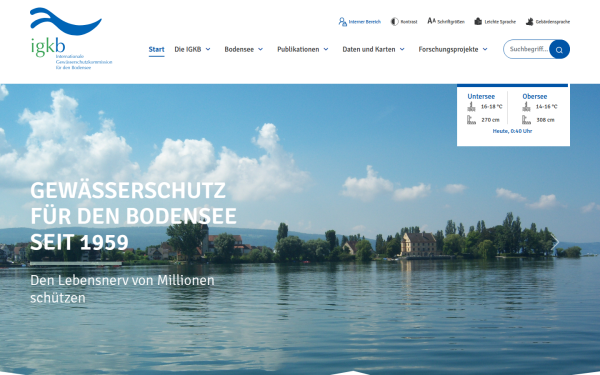This screenshot has height=375, width=600.
Task: Click the Untersee heading in the widget
Action: [481, 96]
